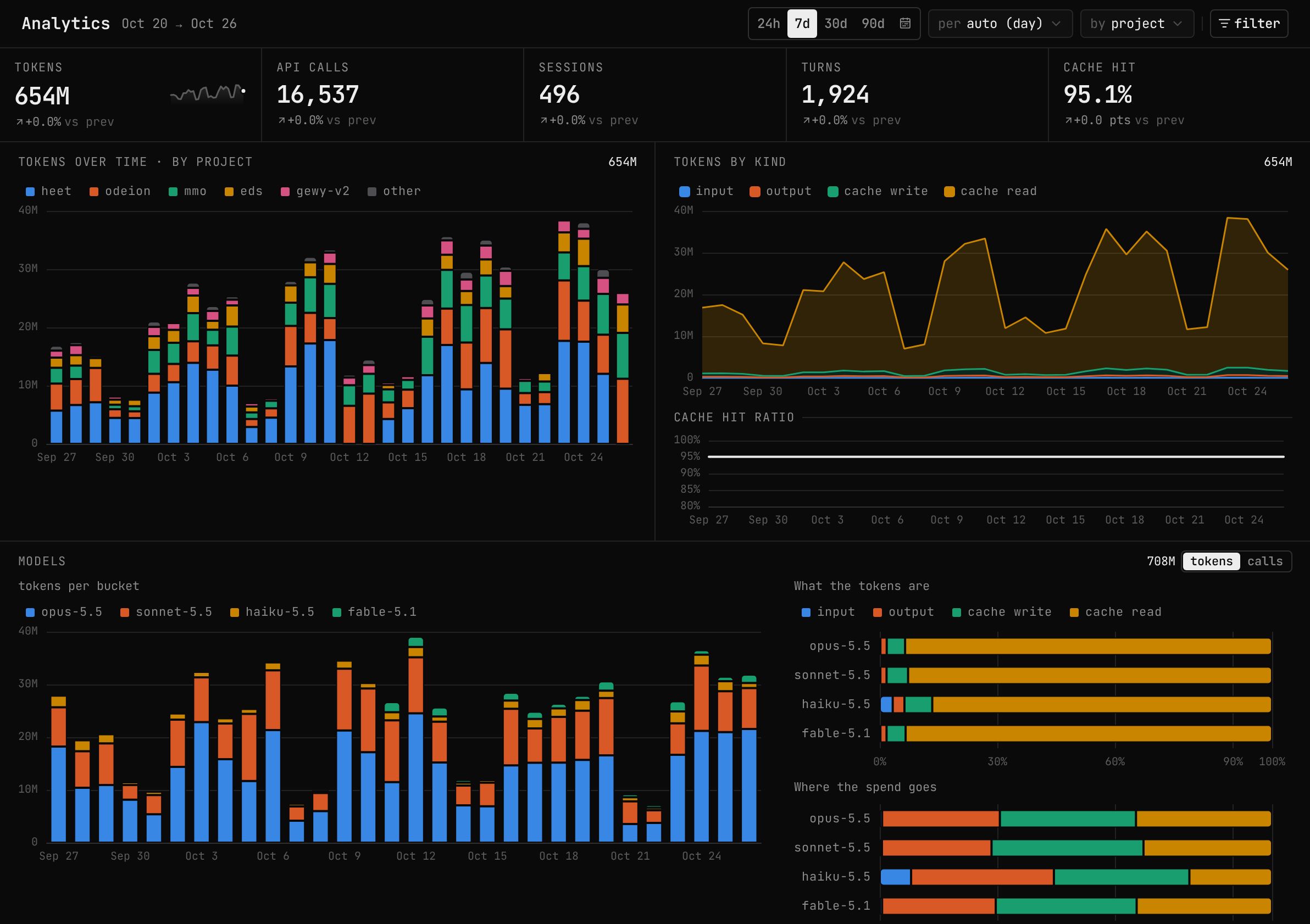Click haiku-5.5 legend in tokens per bucket
The image size is (1310, 924).
272,612
